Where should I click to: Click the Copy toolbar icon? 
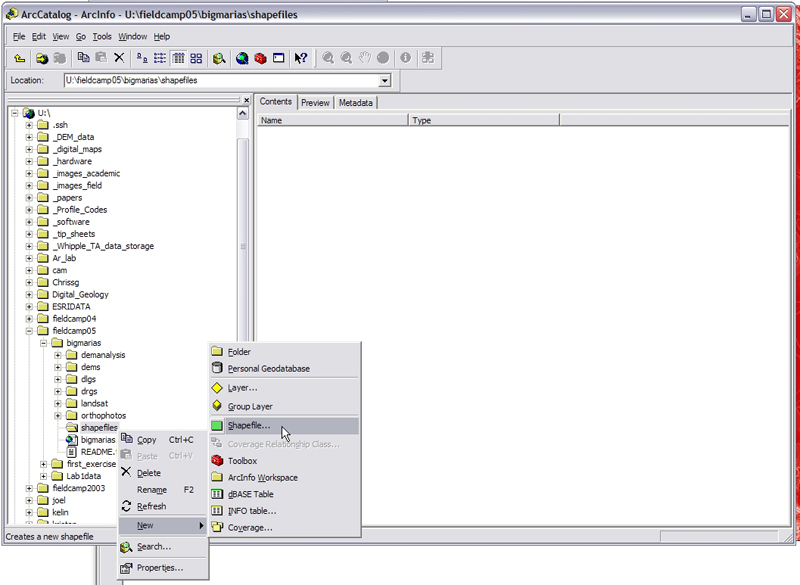tap(84, 57)
